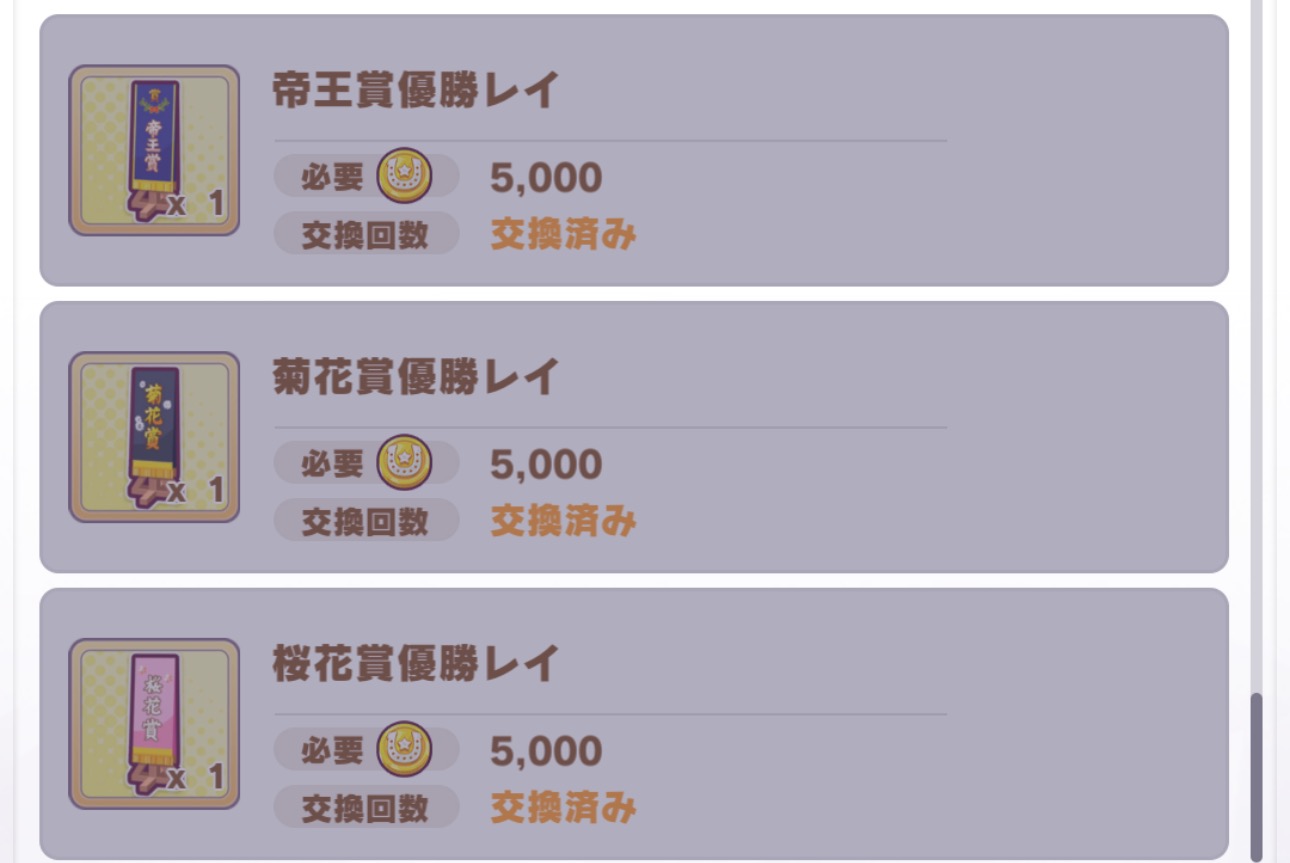Click 交換済み status on 桜花賞優勝レイ
1290x863 pixels.
click(x=563, y=808)
